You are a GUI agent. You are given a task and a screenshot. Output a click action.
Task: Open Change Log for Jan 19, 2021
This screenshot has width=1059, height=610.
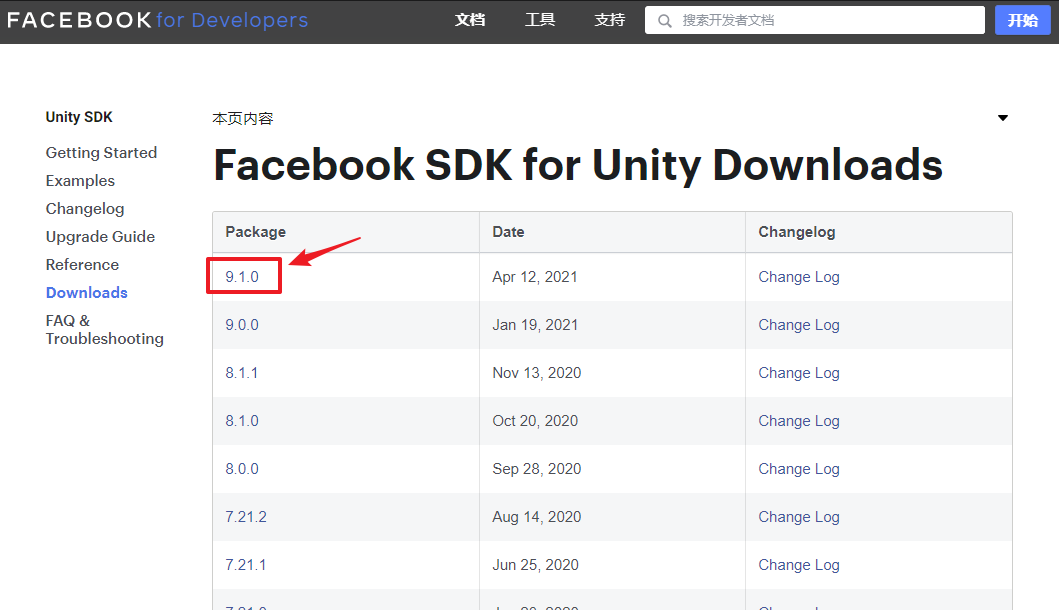click(x=799, y=325)
